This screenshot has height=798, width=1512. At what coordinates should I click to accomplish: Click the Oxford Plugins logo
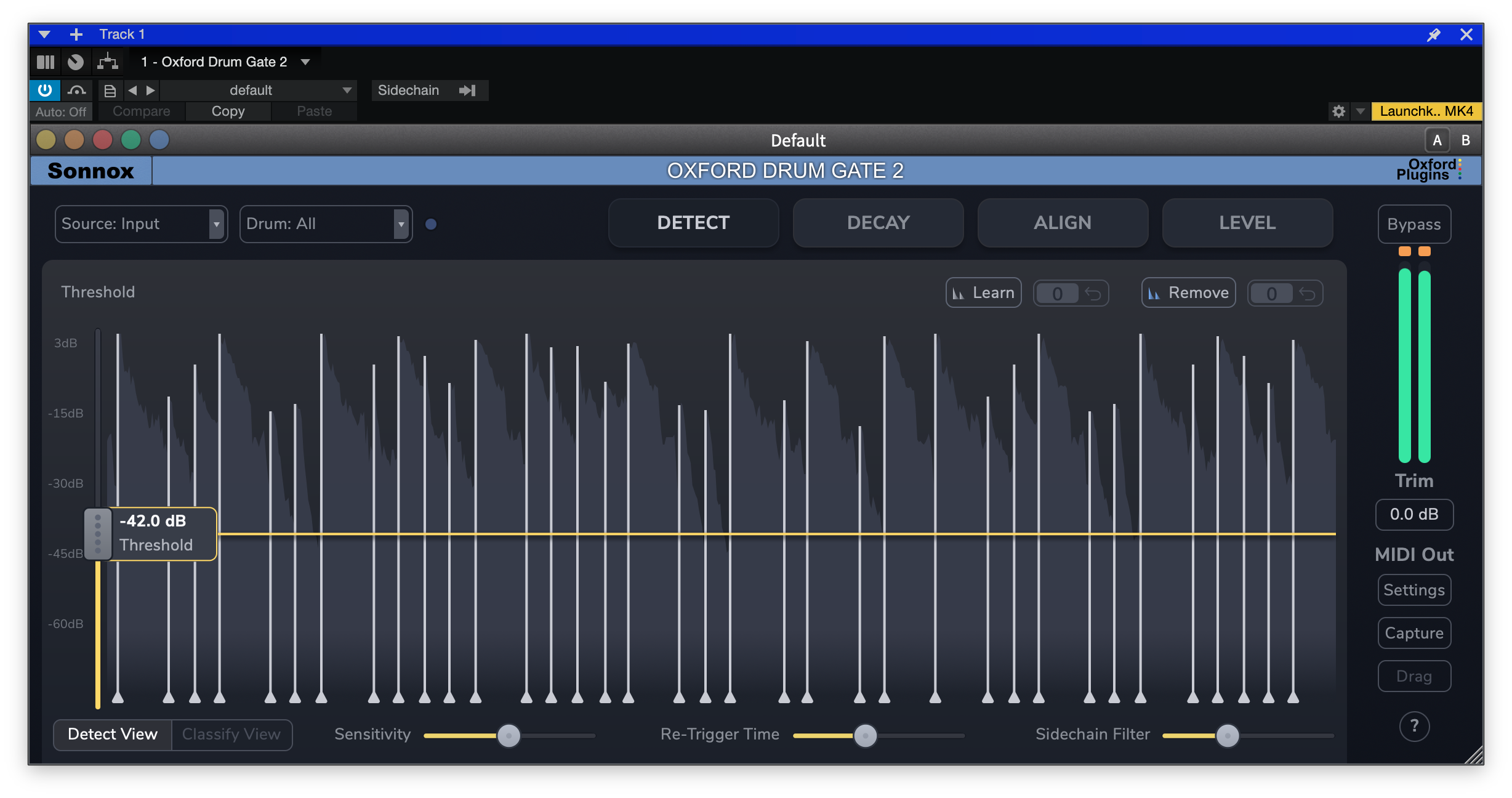tap(1428, 170)
